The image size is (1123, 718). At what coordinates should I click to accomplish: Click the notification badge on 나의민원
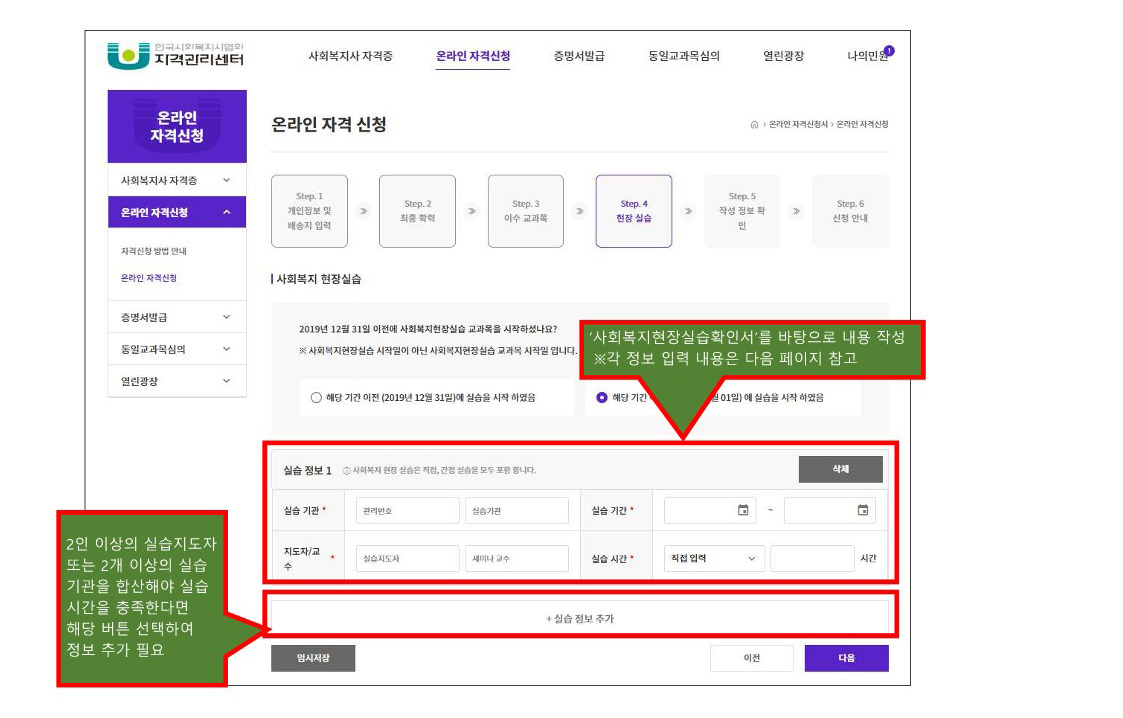click(889, 51)
